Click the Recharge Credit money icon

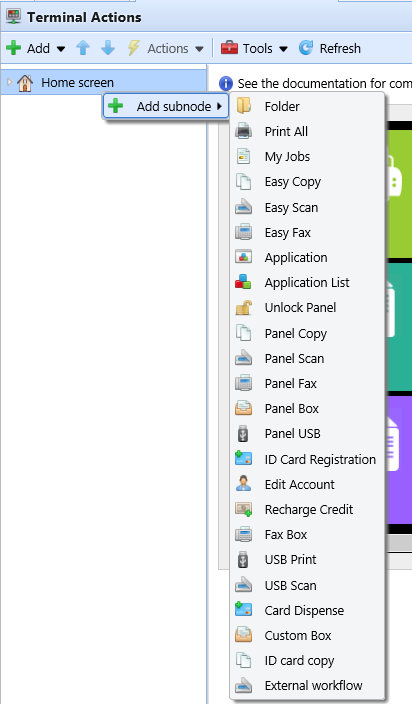coord(244,509)
